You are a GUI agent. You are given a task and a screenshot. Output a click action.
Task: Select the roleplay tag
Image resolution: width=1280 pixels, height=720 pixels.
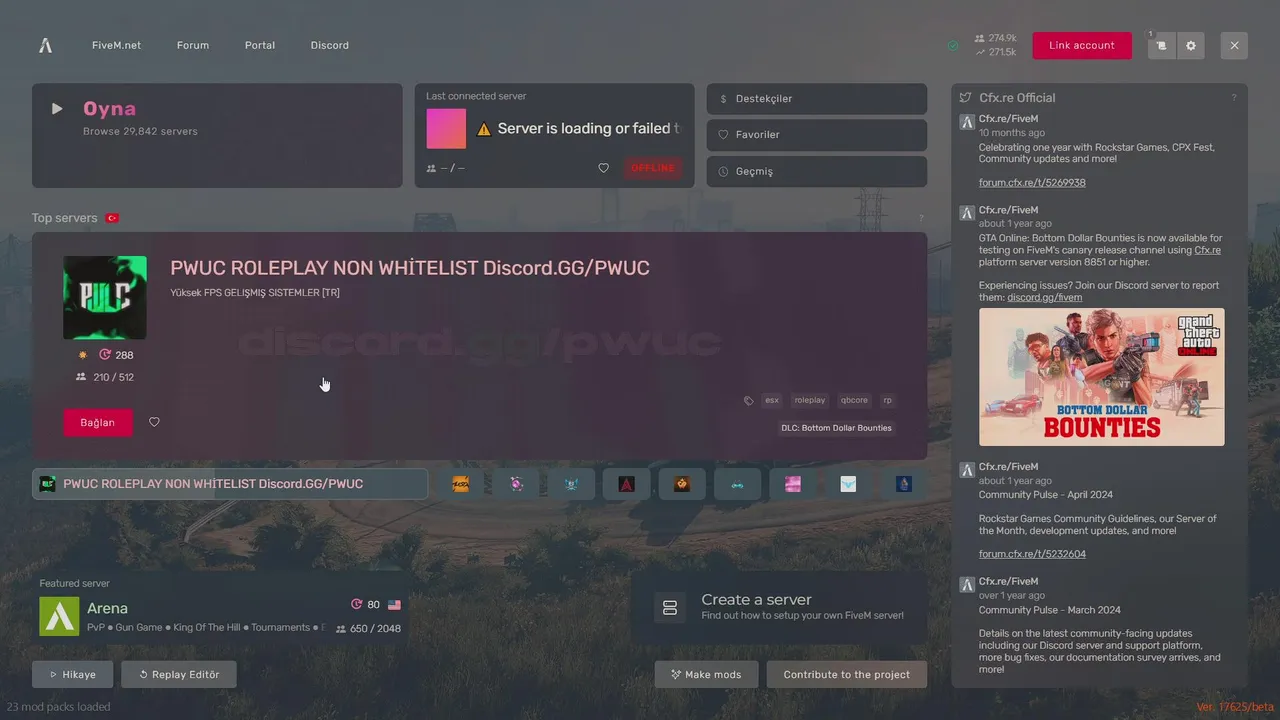tap(810, 400)
